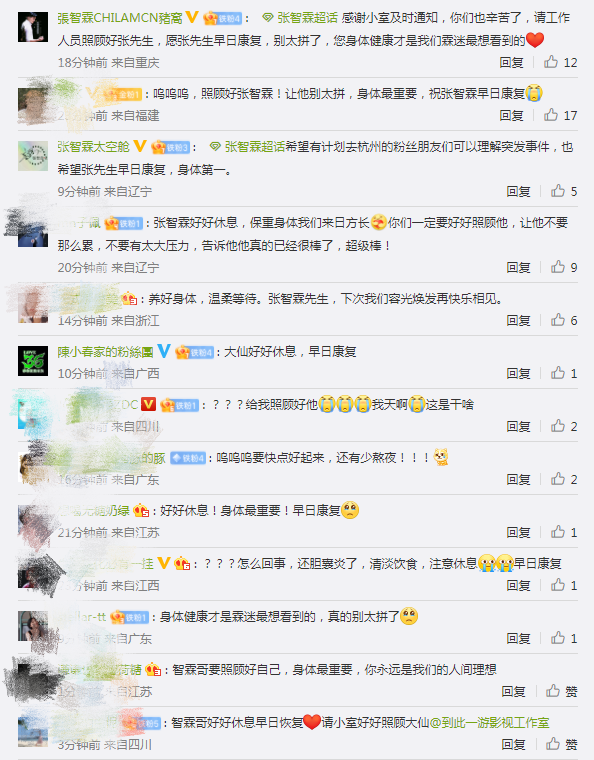Like the 浙江 comment with 6 likes

click(558, 320)
